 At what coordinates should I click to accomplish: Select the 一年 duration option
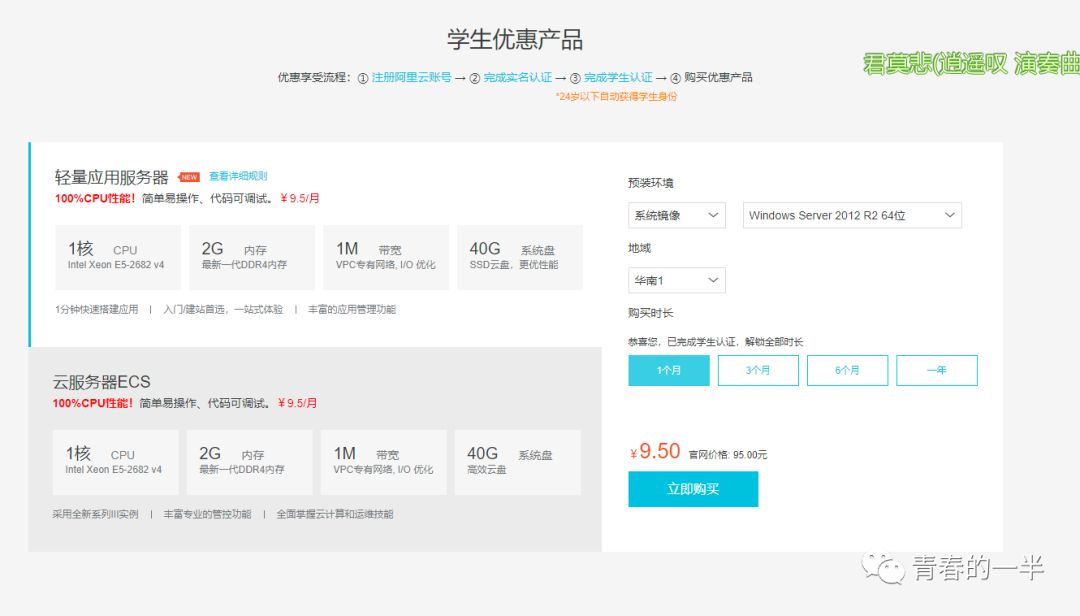point(937,370)
